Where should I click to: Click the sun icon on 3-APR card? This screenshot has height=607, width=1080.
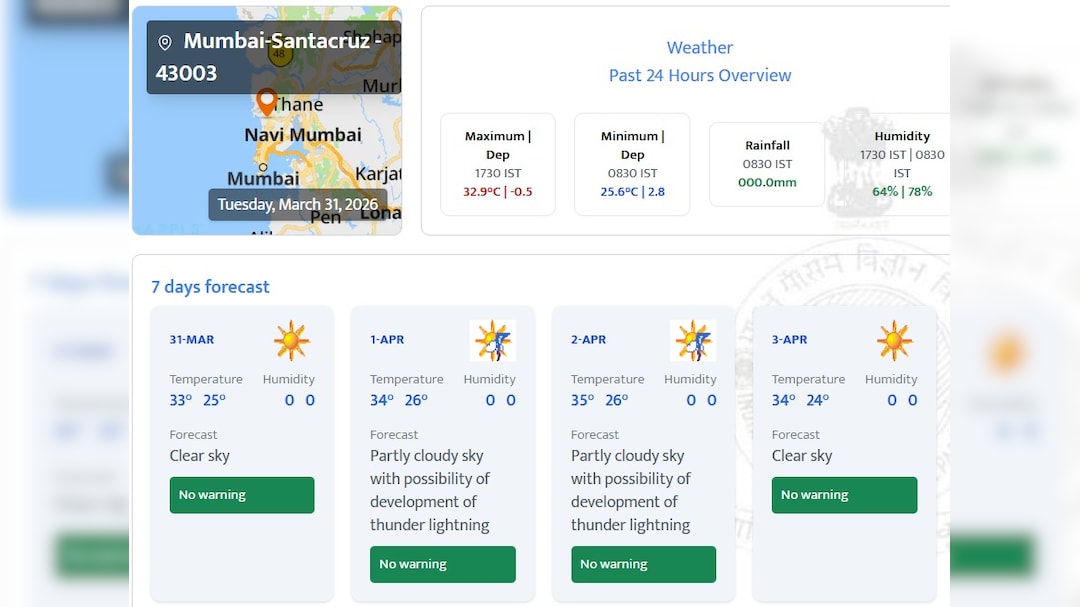[894, 341]
